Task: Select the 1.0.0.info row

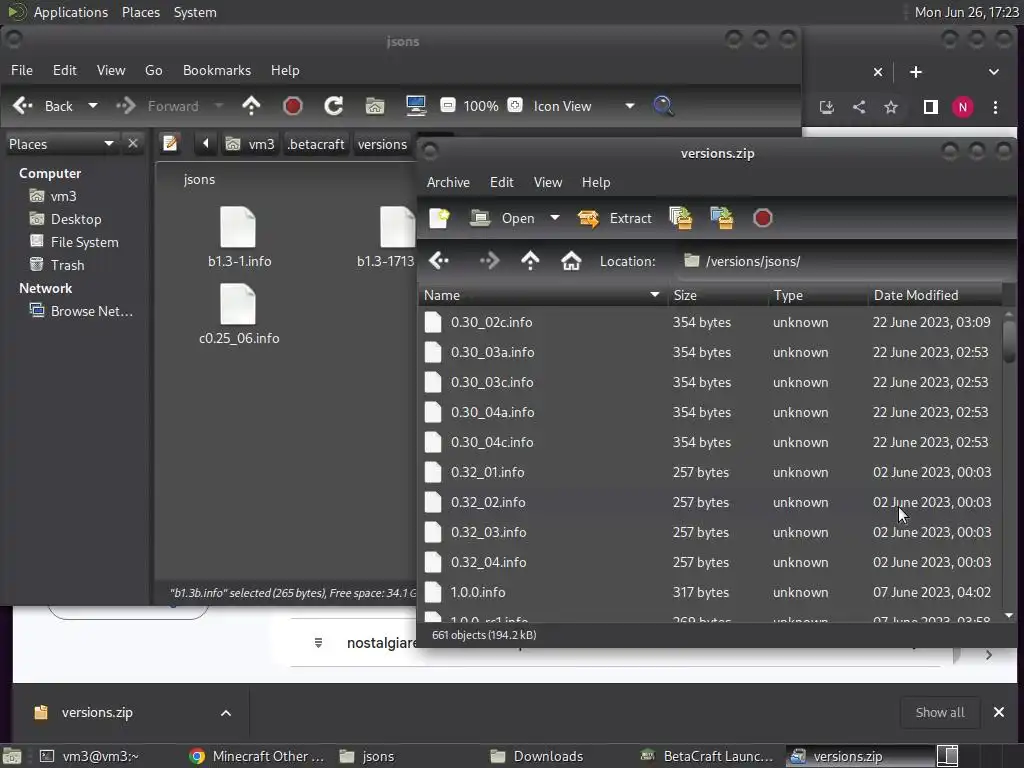Action: 710,592
